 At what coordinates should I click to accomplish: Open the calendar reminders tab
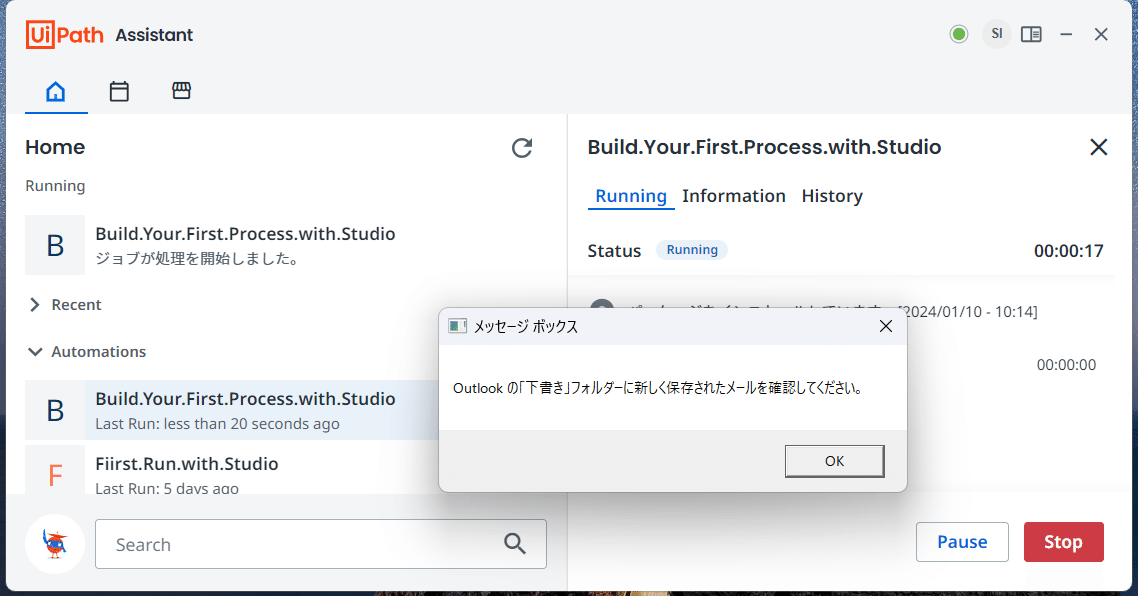(119, 91)
